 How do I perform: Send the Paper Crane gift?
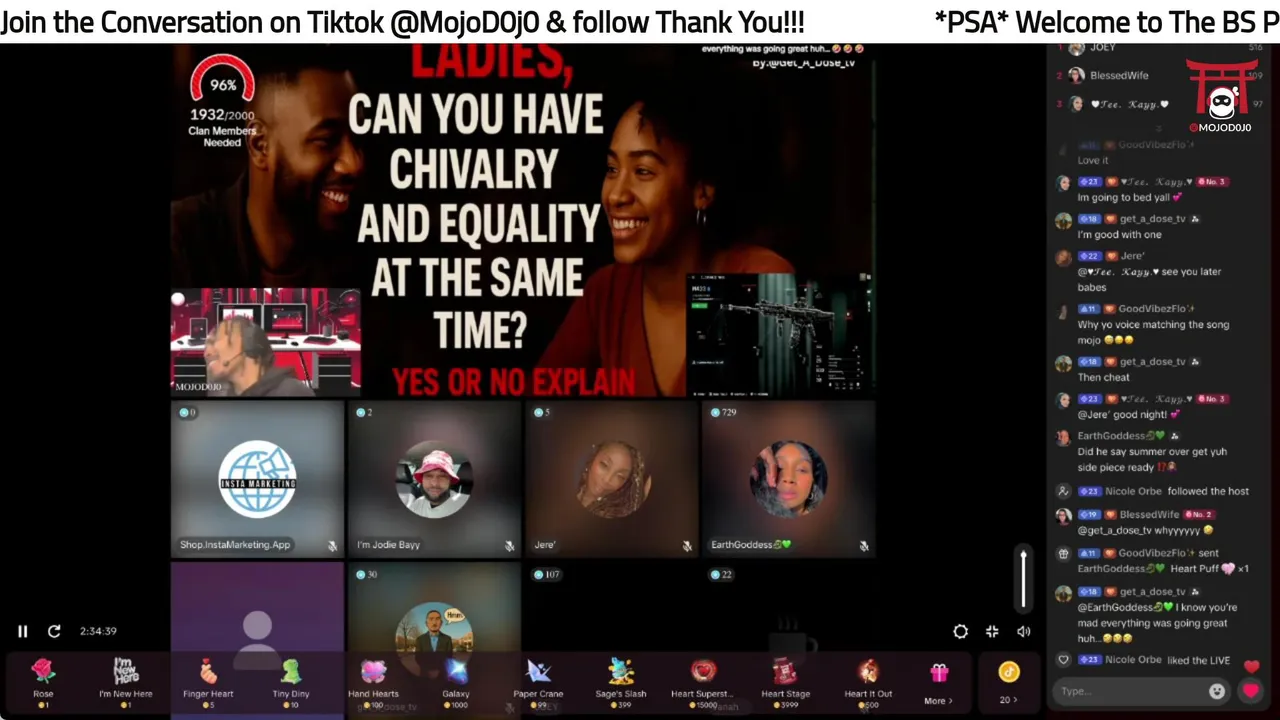pyautogui.click(x=538, y=683)
